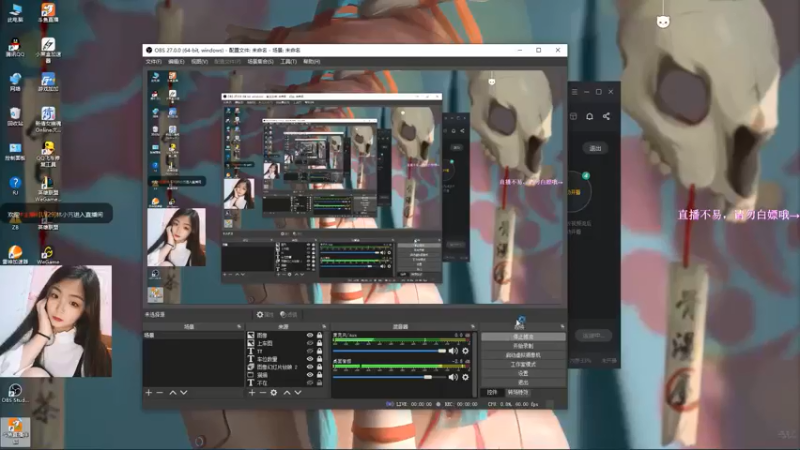Switch to the 控件 tab
This screenshot has width=800, height=450.
(492, 392)
